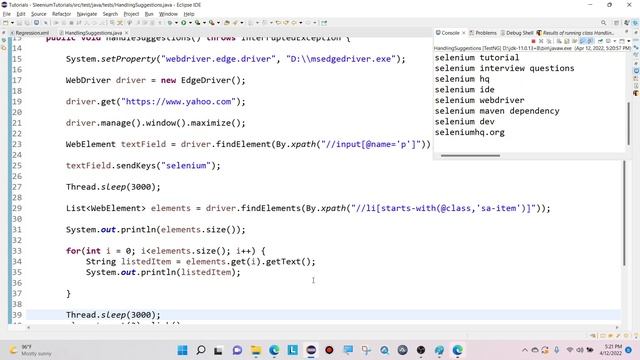The image size is (640, 360).
Task: Open weather widget showing Mostly sunny
Action: [x=31, y=350]
